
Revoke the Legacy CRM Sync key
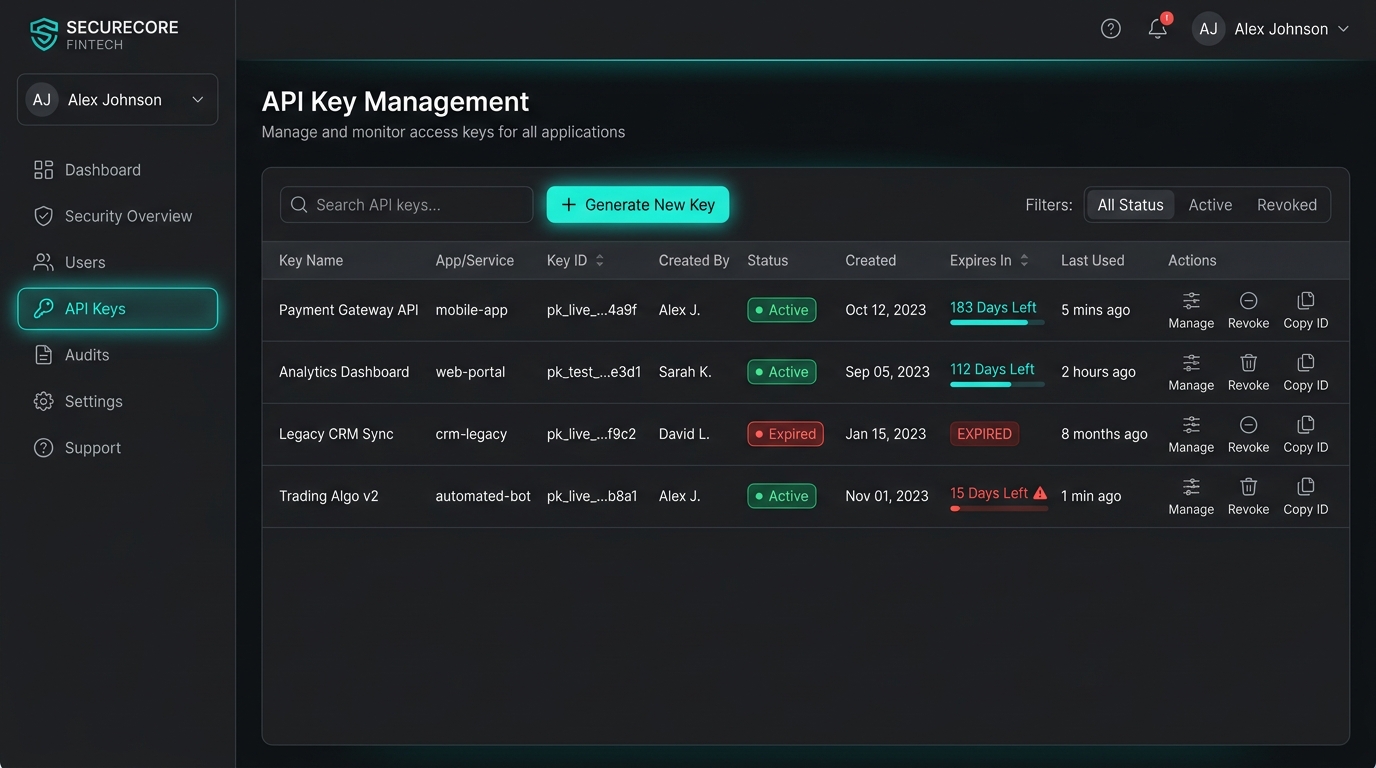1248,434
